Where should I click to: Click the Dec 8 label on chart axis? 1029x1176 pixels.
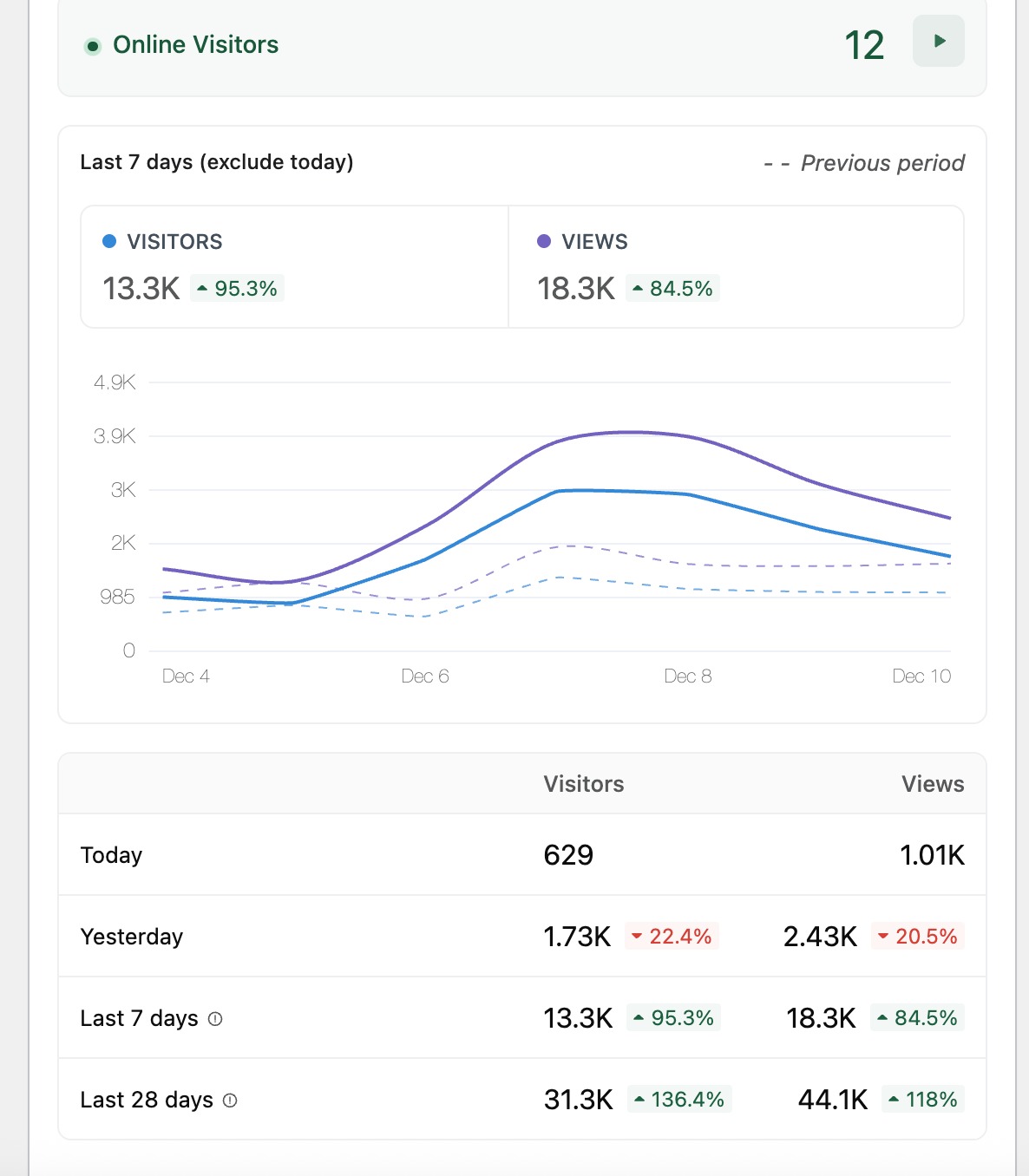[x=687, y=676]
